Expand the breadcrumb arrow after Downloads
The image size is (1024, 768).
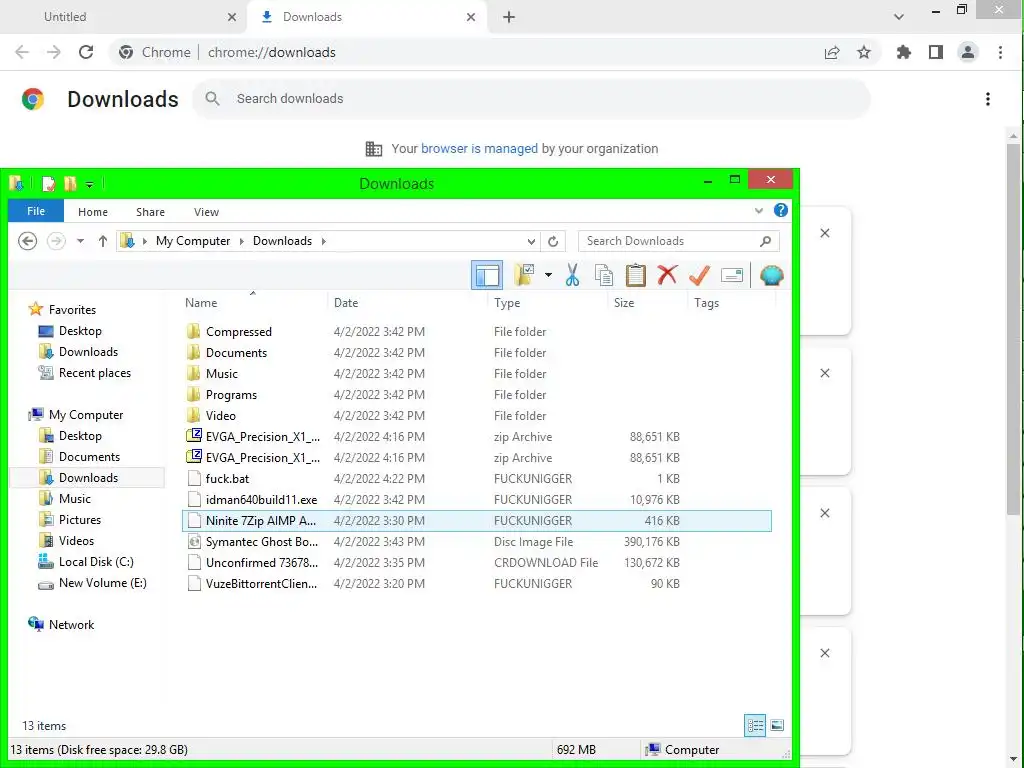[x=323, y=241]
